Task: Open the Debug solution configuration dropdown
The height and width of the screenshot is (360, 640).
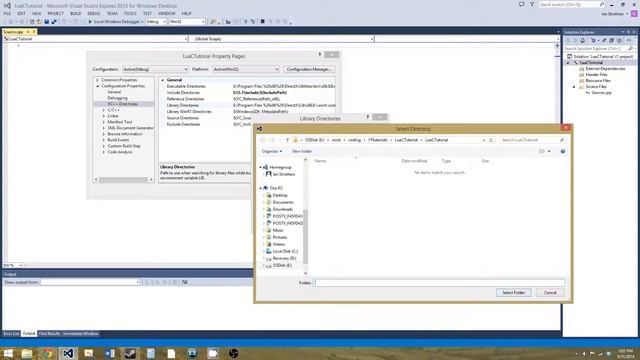Action: (x=156, y=22)
